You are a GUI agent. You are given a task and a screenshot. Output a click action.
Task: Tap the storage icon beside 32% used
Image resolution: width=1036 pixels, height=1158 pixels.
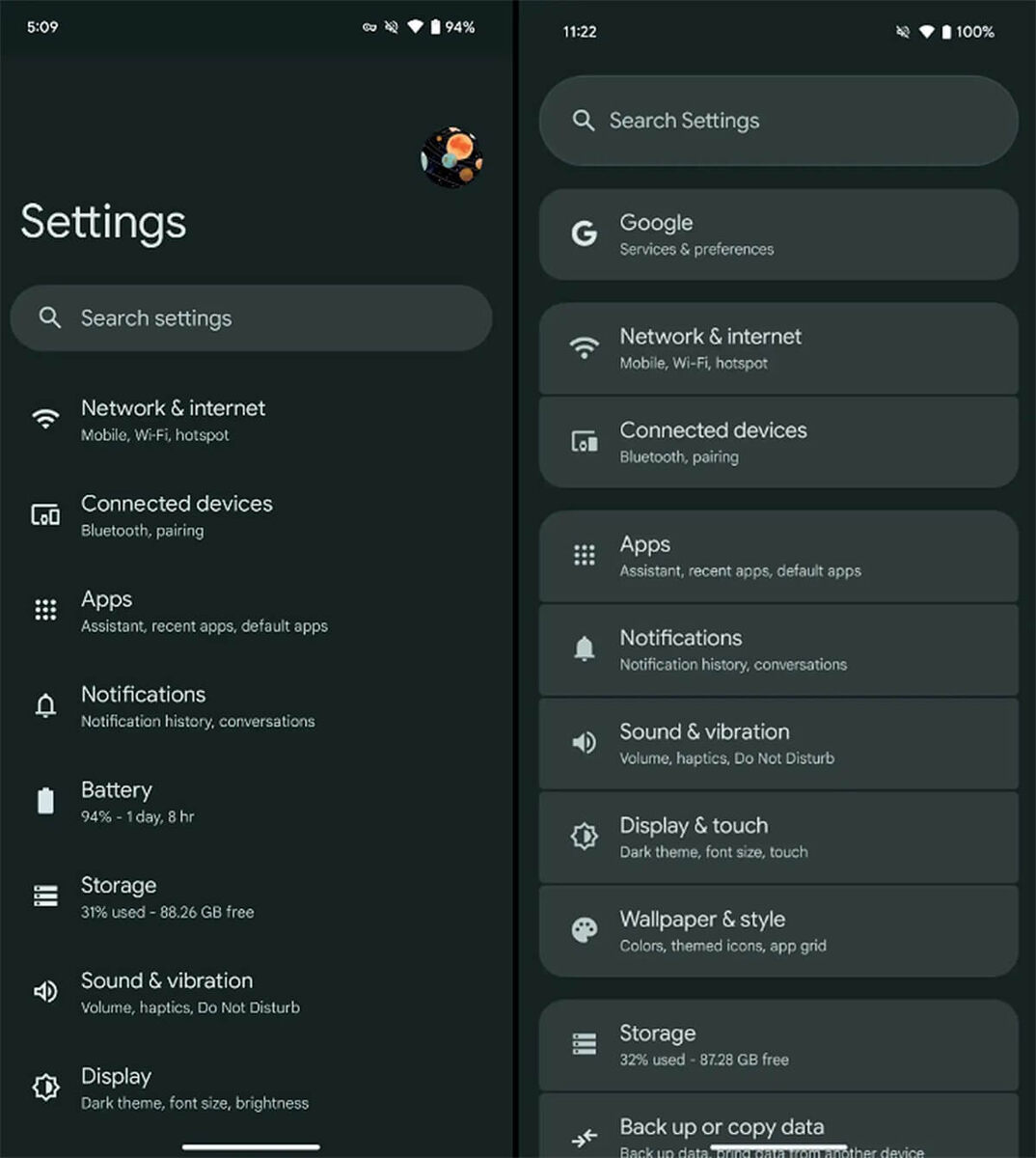pyautogui.click(x=585, y=1044)
